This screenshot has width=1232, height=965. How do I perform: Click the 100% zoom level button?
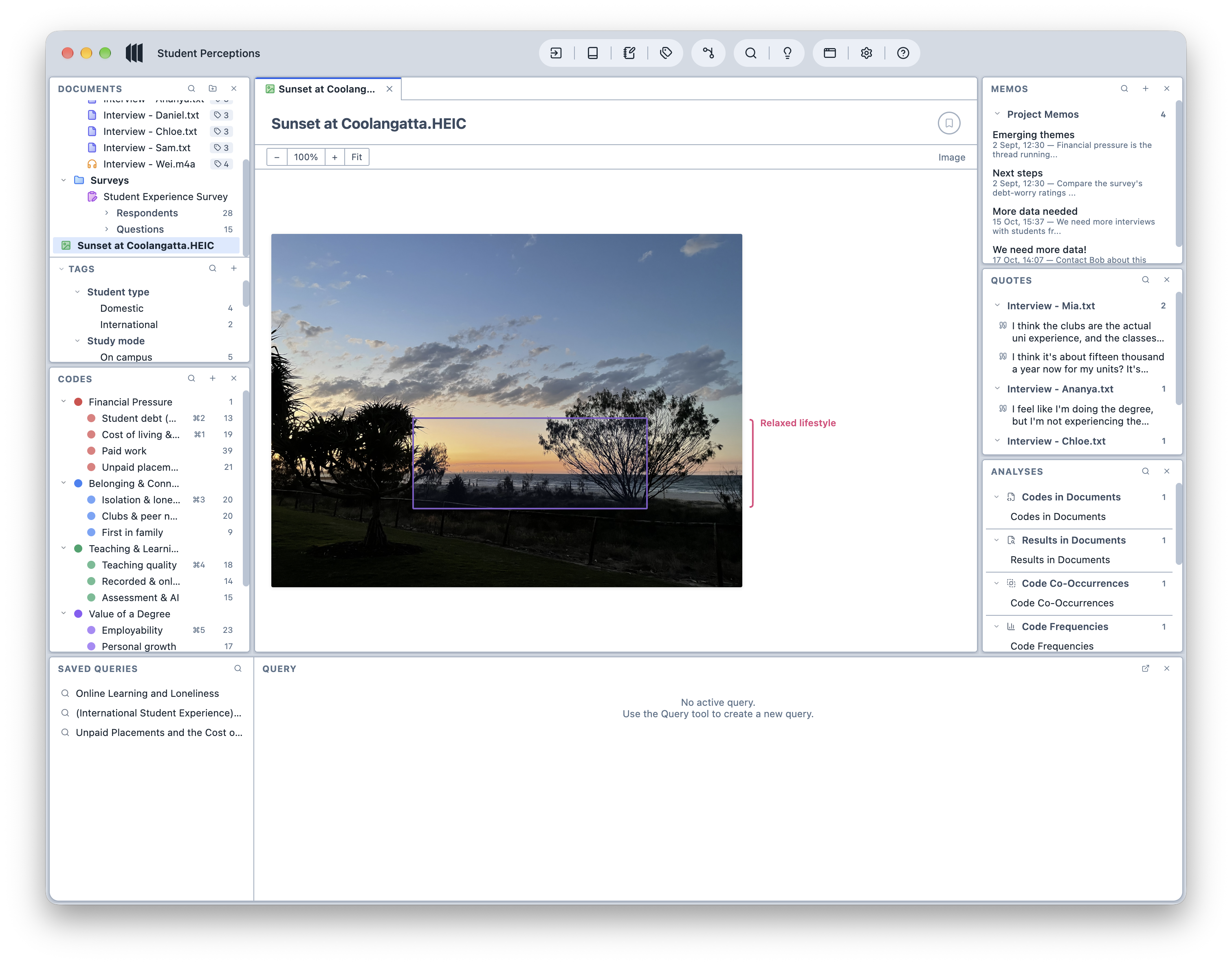(x=306, y=157)
